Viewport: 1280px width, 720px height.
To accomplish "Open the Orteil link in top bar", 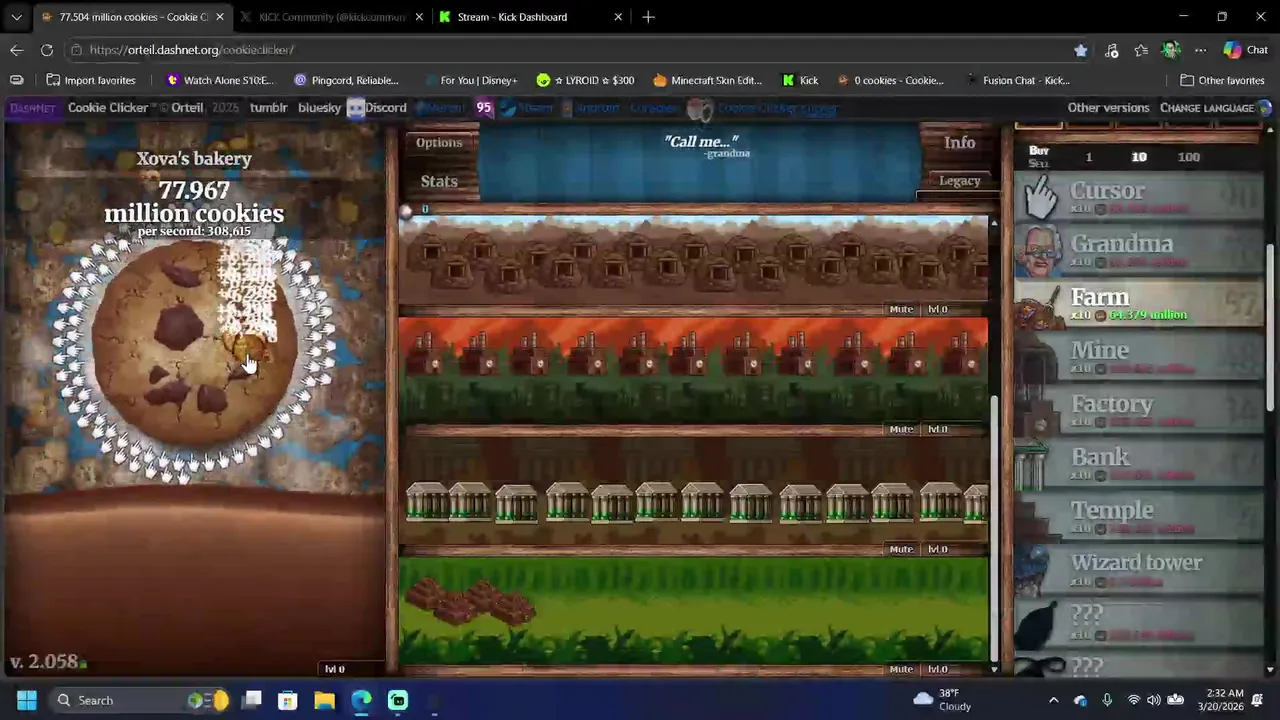I will (x=186, y=108).
